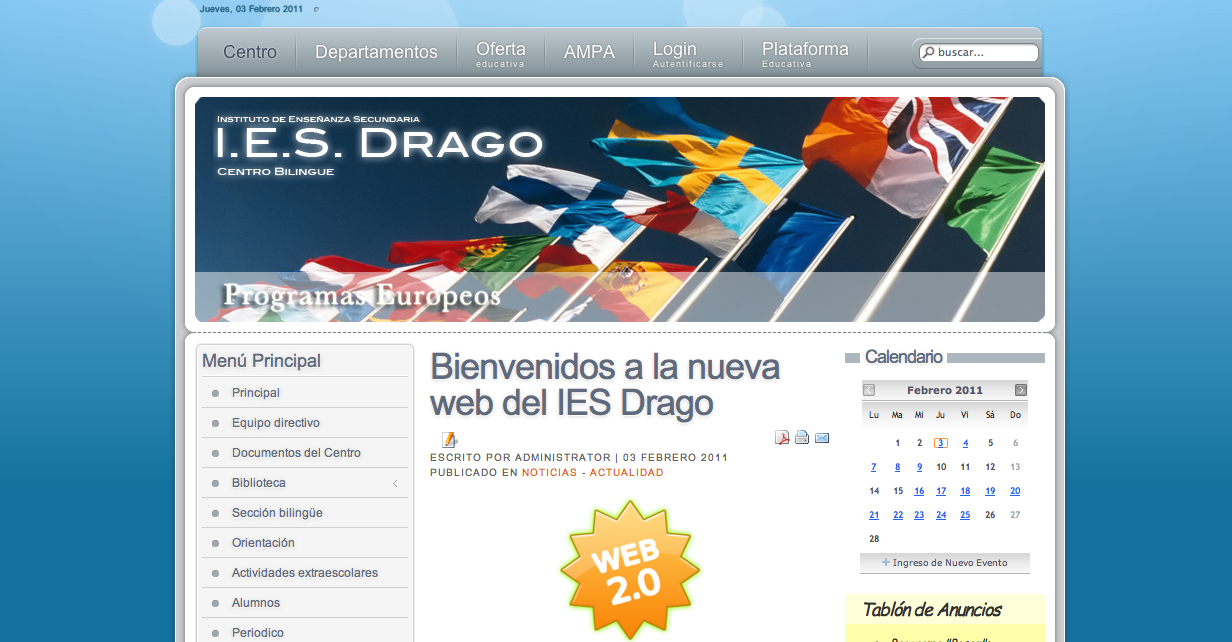This screenshot has width=1232, height=642.
Task: Go to next month in the calendar
Action: click(x=1022, y=390)
